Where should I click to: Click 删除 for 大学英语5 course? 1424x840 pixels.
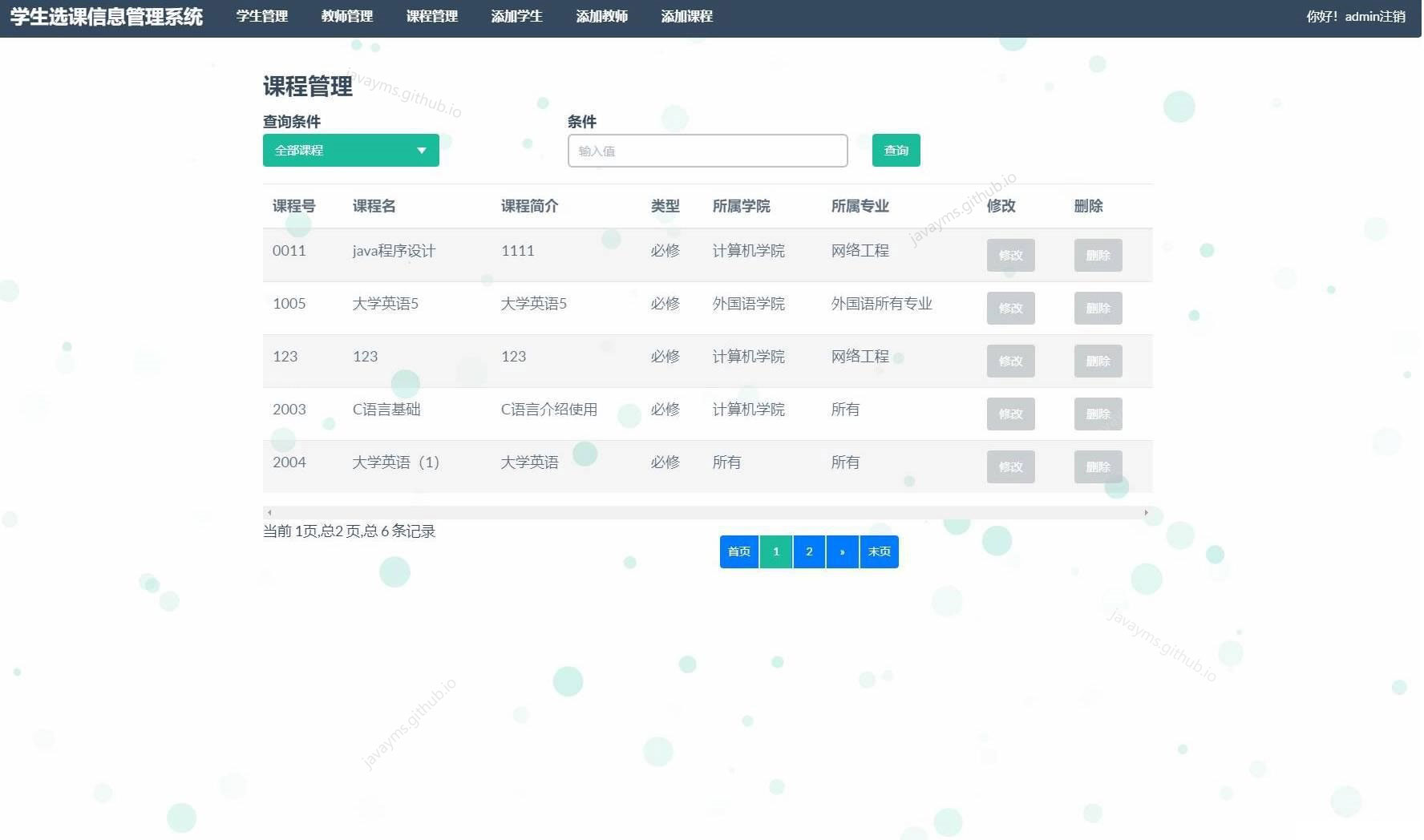(1098, 308)
